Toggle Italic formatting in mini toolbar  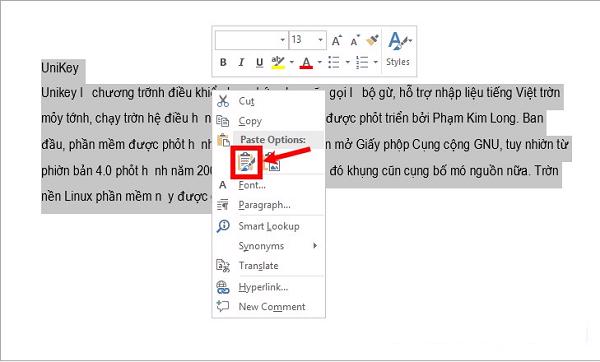[241, 62]
